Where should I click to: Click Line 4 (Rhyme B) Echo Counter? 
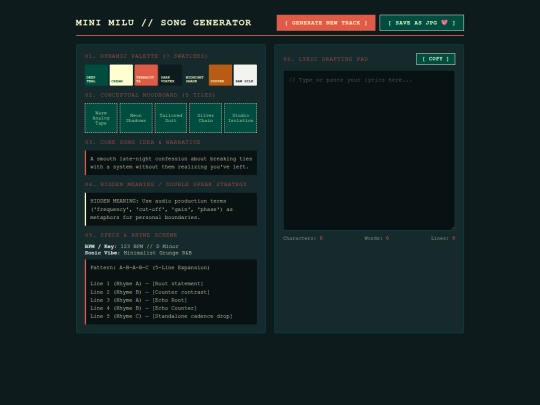143,308
